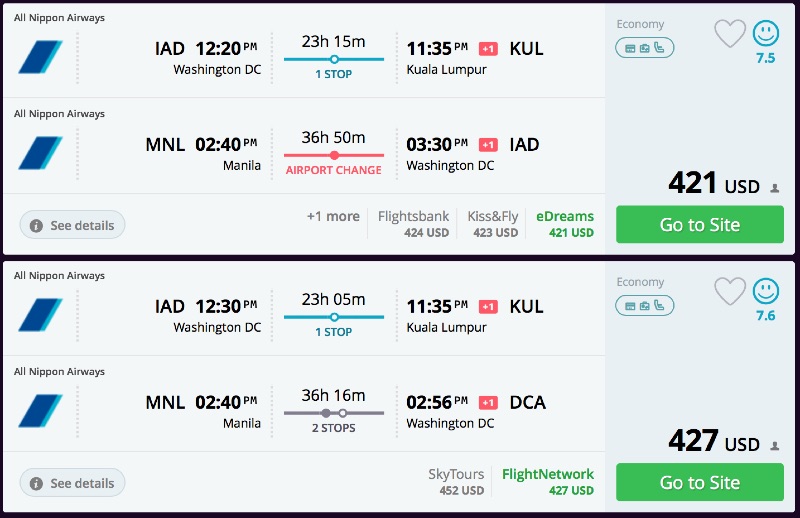Show the +1 more booking providers
800x518 pixels.
coord(333,217)
